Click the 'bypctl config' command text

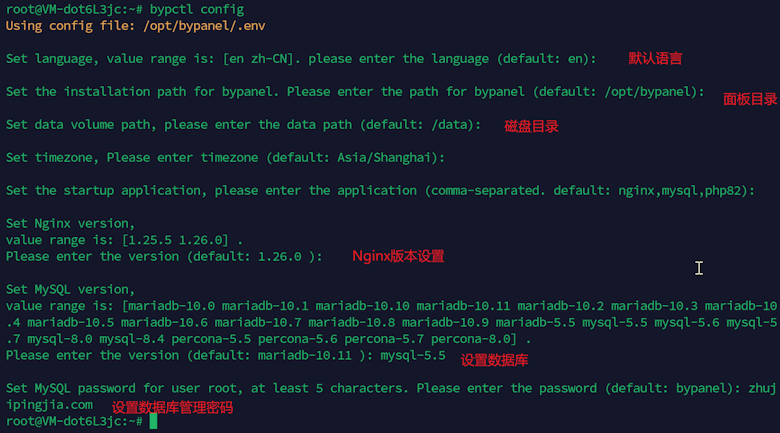click(197, 9)
